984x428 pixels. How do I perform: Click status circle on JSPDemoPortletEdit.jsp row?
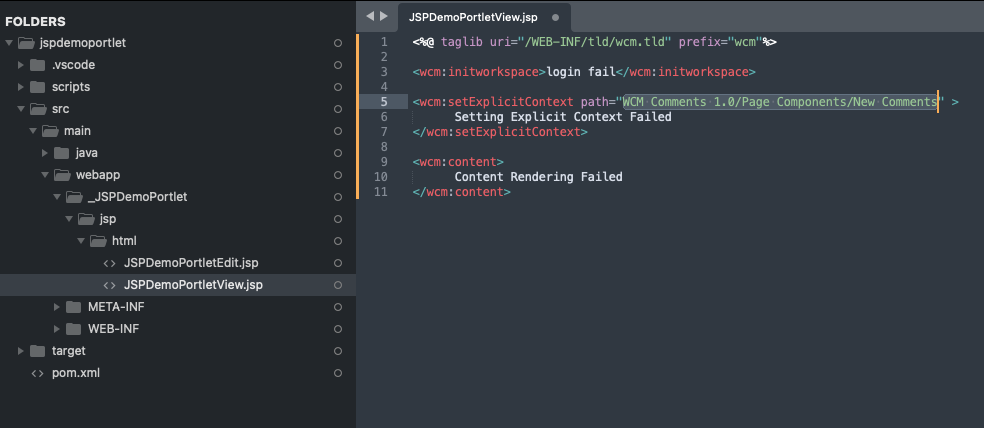point(338,263)
